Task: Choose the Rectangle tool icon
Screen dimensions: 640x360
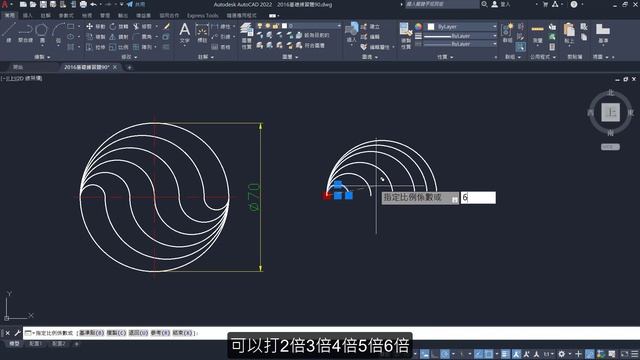Action: (x=71, y=27)
